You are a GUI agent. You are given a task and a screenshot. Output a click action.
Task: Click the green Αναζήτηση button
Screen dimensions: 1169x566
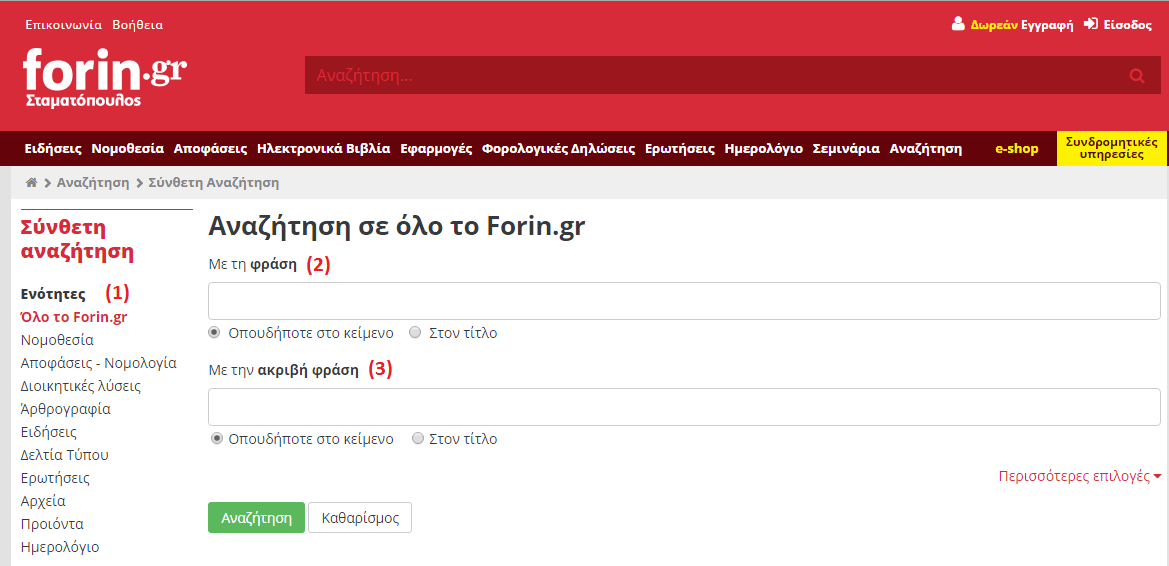(256, 518)
